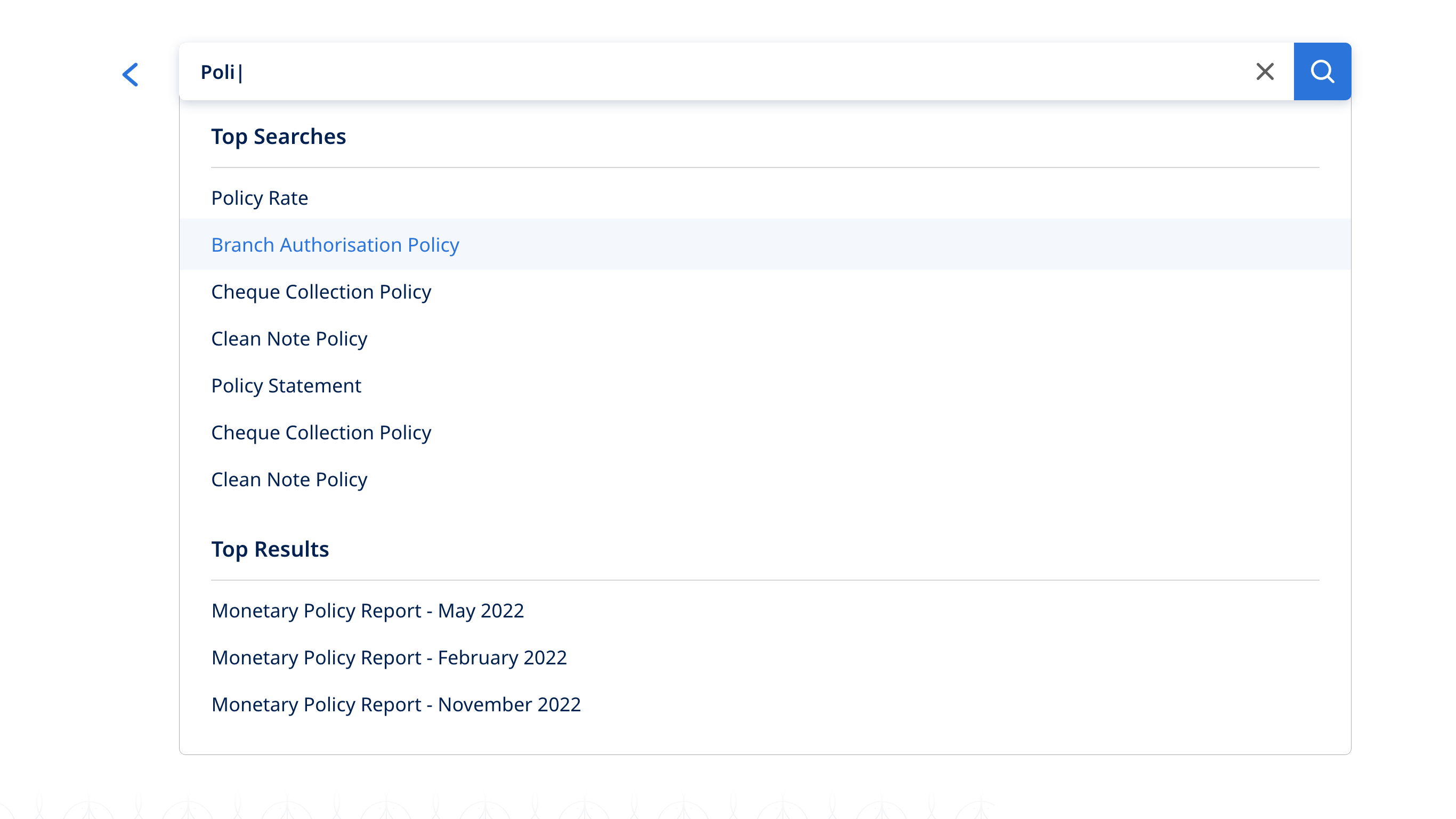Choose second Cheque Collection Policy entry
Screen dimensions: 1456x819
[x=320, y=432]
